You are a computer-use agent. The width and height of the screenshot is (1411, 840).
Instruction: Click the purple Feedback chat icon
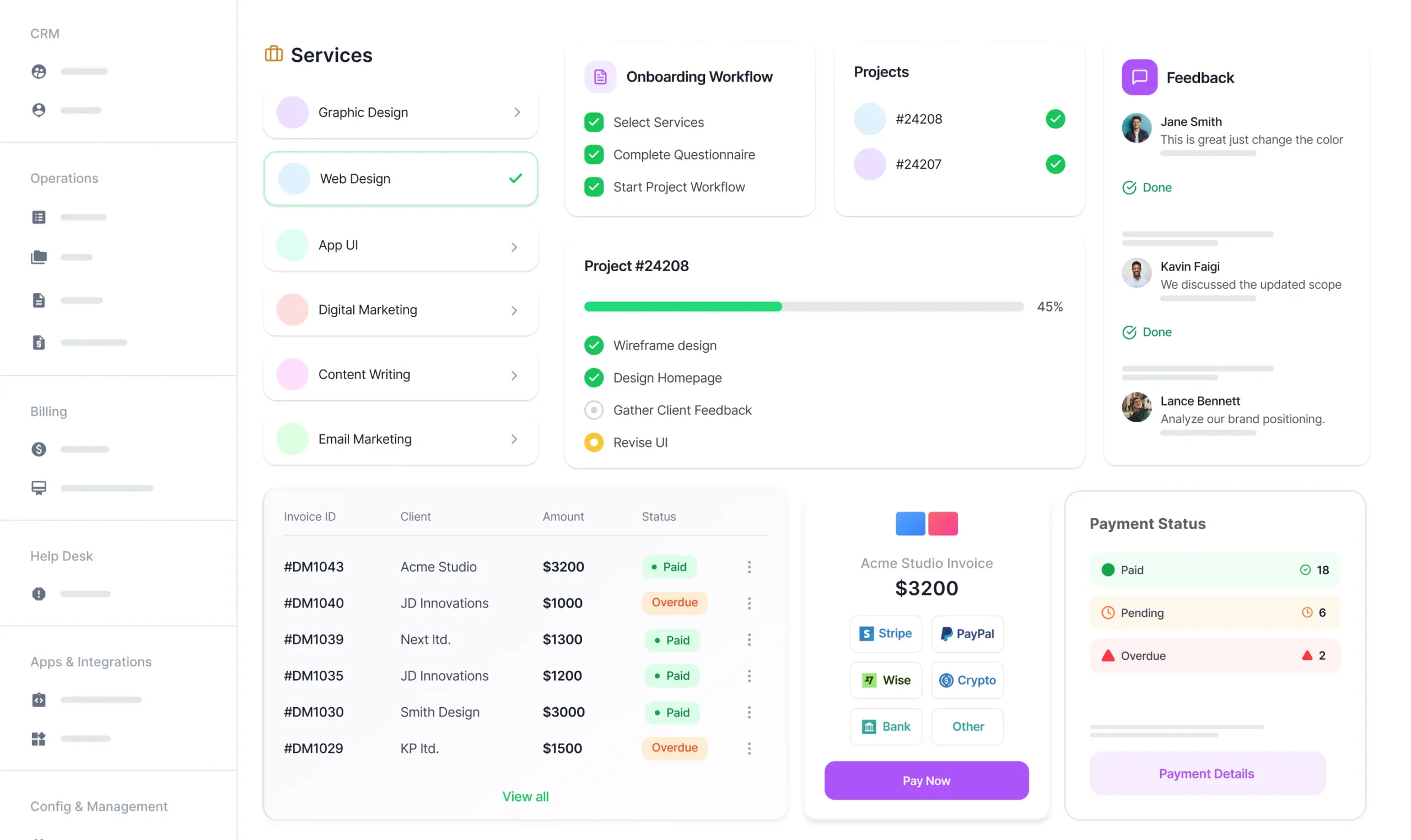(1139, 77)
